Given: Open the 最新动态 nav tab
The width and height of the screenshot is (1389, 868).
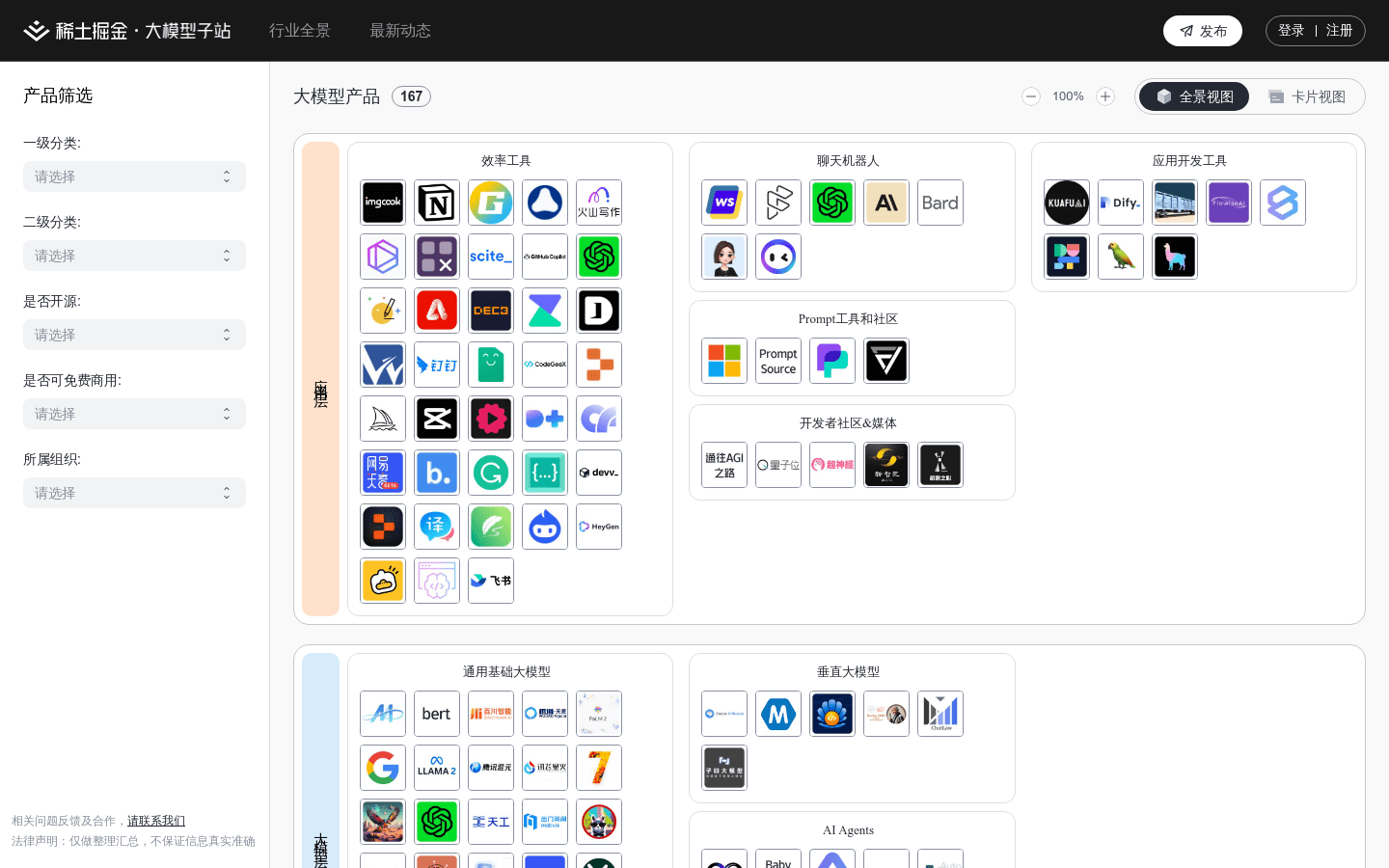Looking at the screenshot, I should (x=400, y=31).
